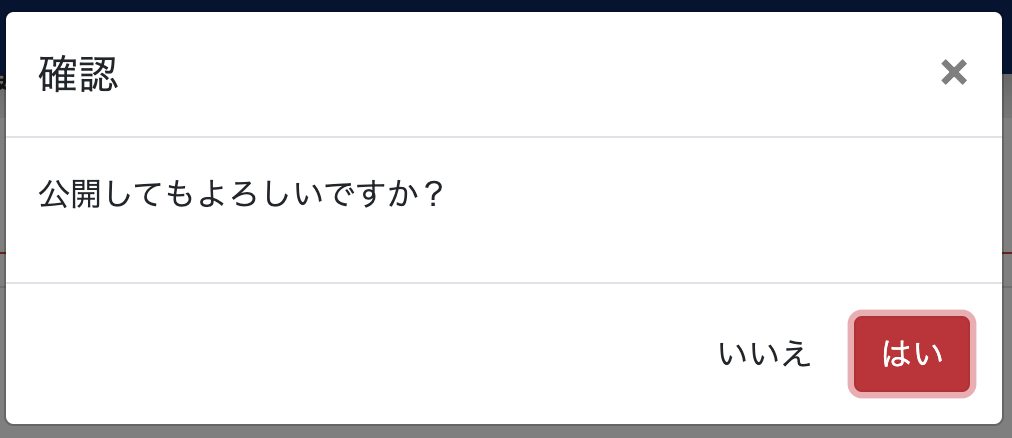This screenshot has height=438, width=1012.
Task: Confirm publishing by clicking はい
Action: pos(911,353)
